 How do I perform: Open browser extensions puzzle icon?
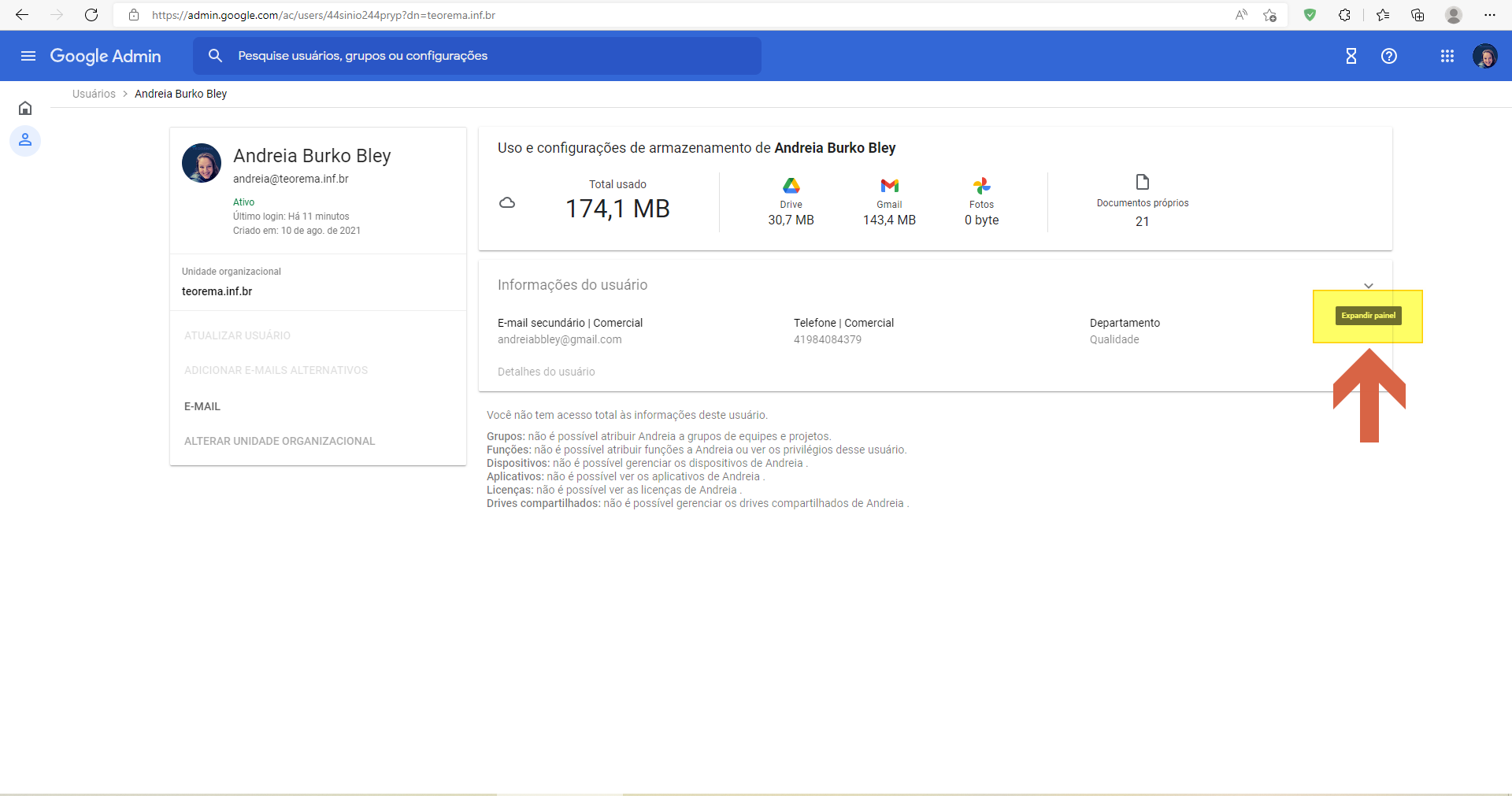pyautogui.click(x=1344, y=15)
